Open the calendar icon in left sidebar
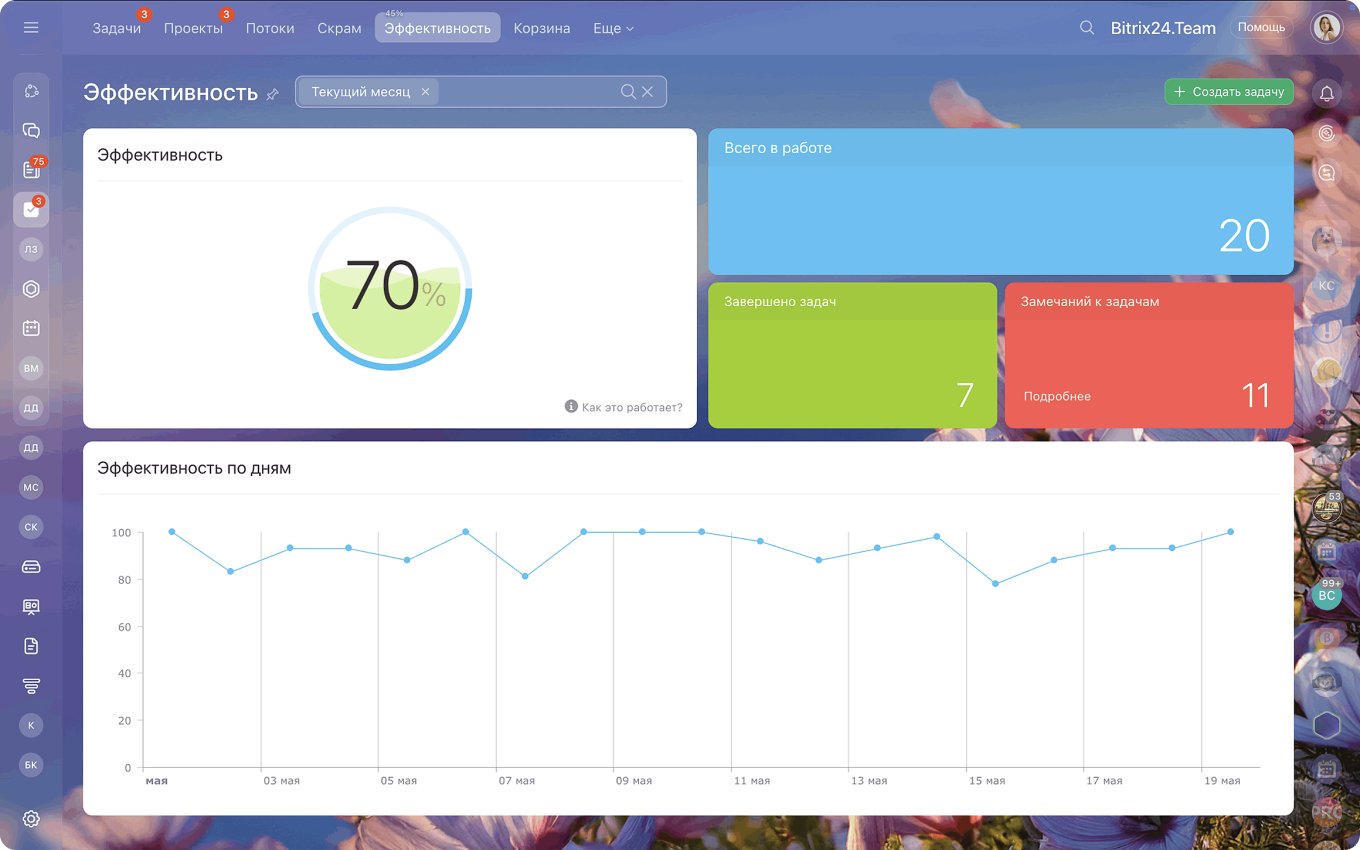 pos(31,328)
